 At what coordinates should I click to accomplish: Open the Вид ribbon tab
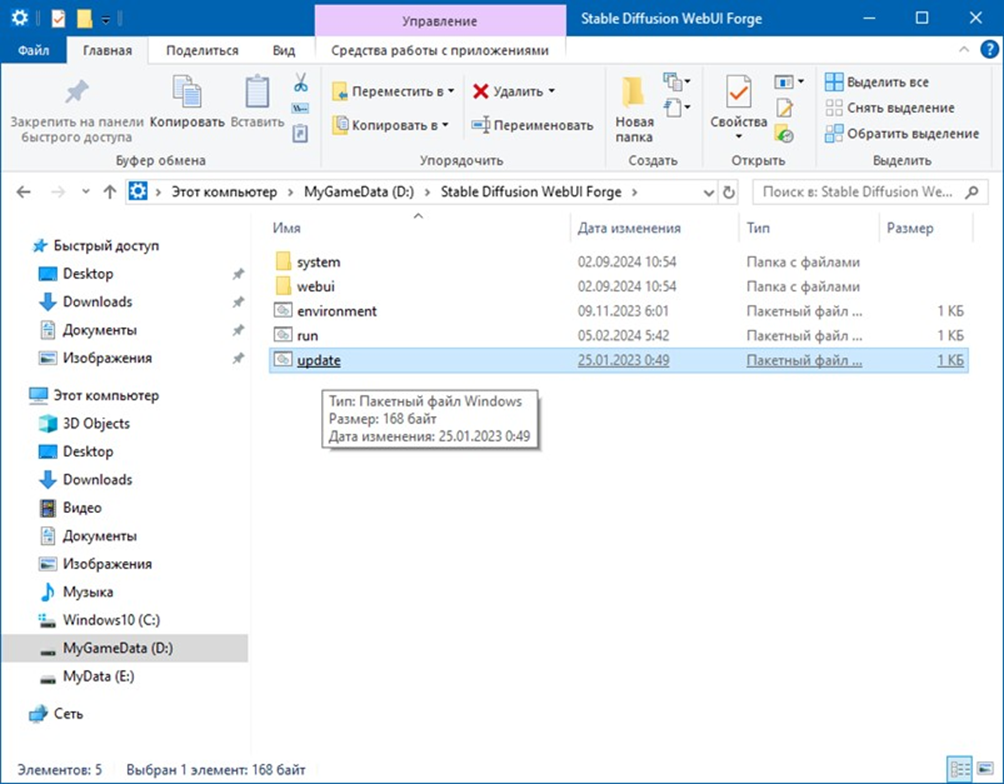pyautogui.click(x=284, y=50)
